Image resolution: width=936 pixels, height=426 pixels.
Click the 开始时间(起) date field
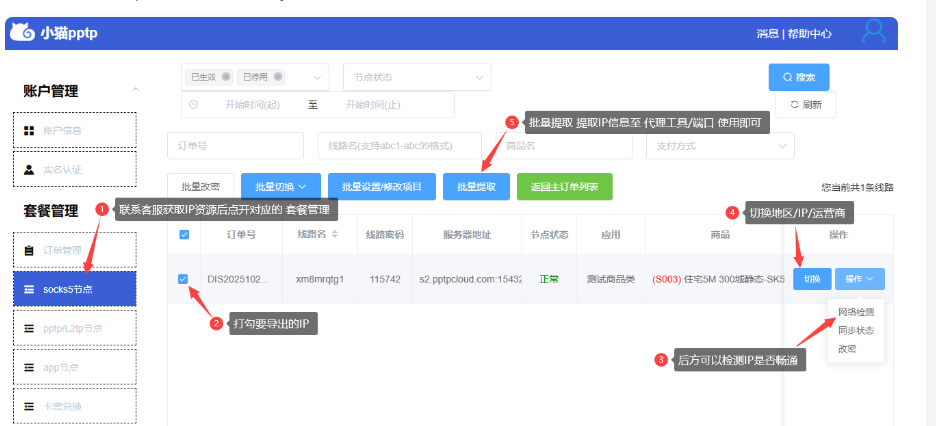[x=253, y=104]
